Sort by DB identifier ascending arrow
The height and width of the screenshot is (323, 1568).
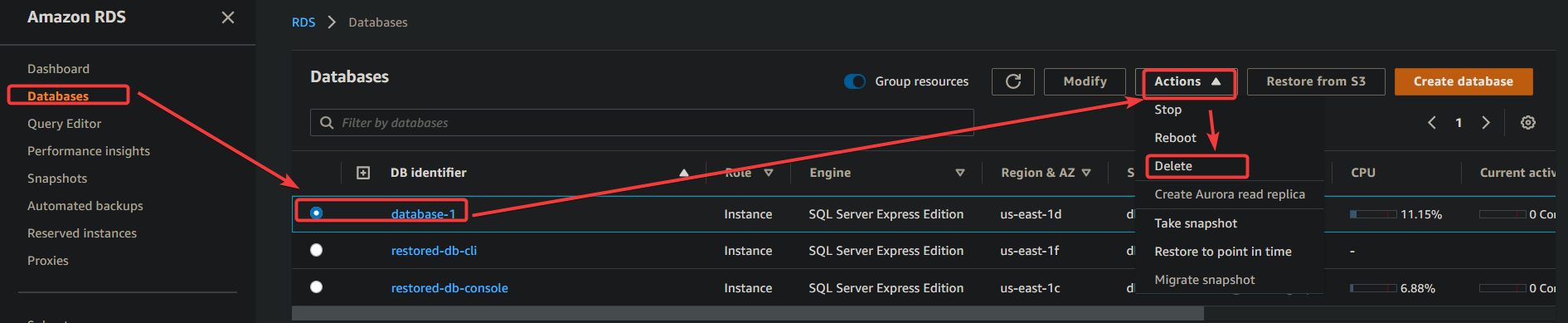[x=684, y=173]
